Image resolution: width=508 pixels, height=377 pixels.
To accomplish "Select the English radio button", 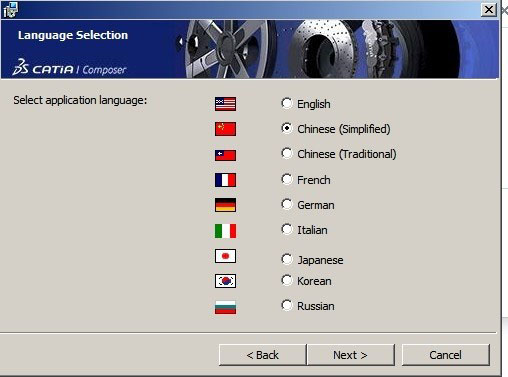I will pyautogui.click(x=287, y=103).
